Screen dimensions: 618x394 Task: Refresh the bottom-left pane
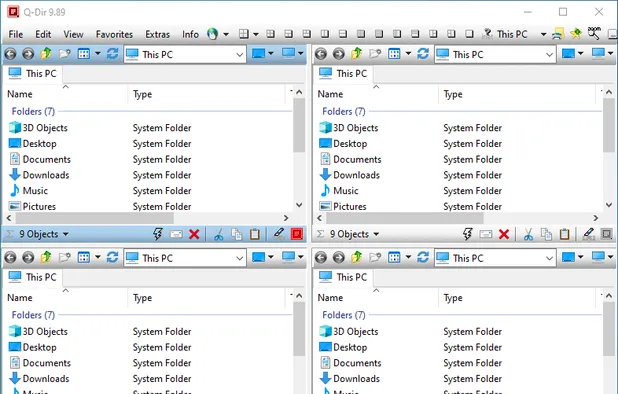coord(112,257)
